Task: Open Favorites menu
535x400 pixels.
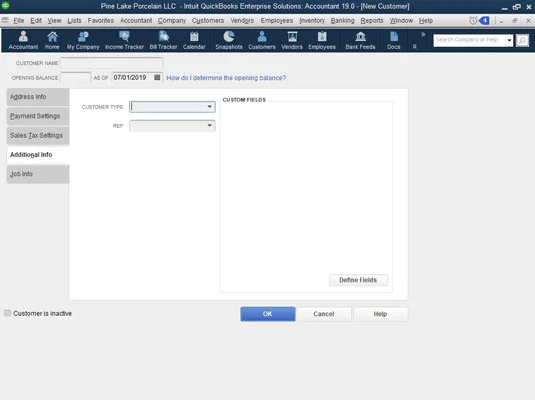Action: point(101,20)
